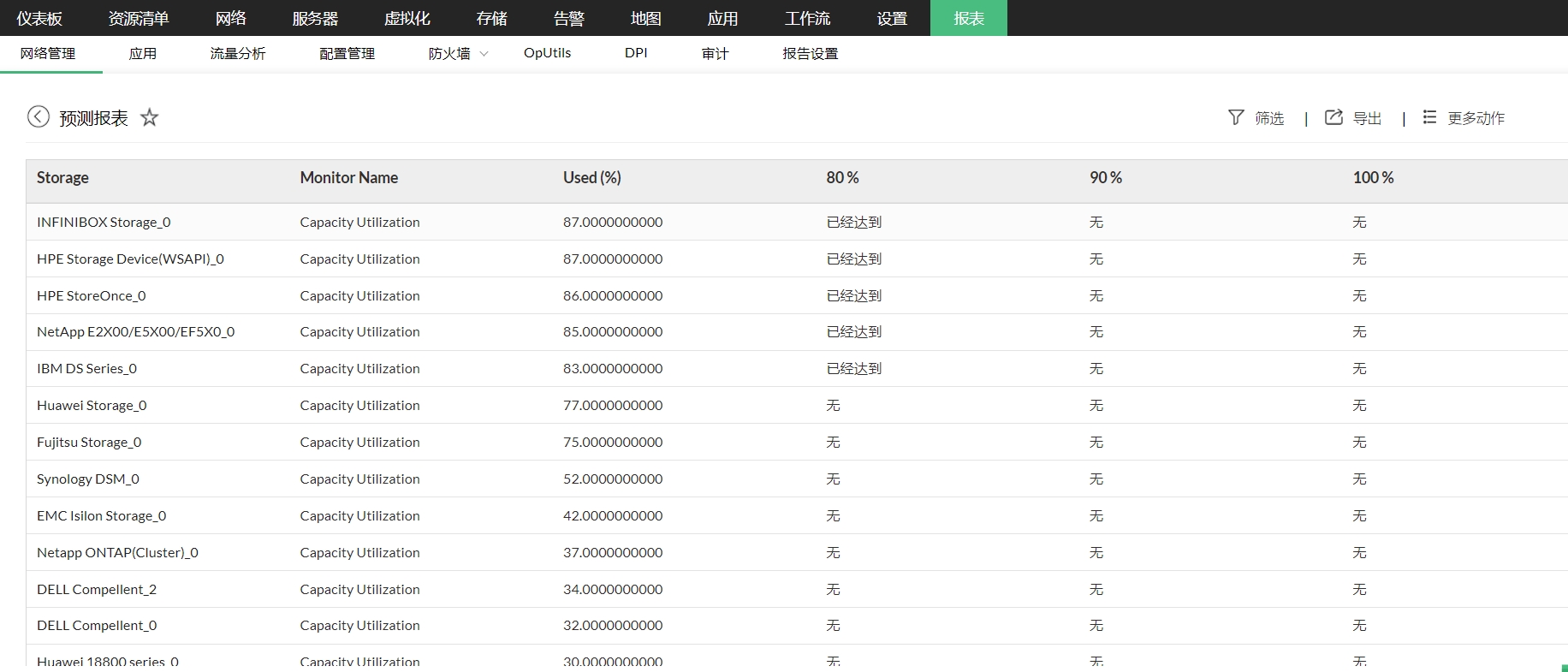Click the 37.0000000000 used value
Viewport: 1568px width, 672px height.
tap(613, 553)
